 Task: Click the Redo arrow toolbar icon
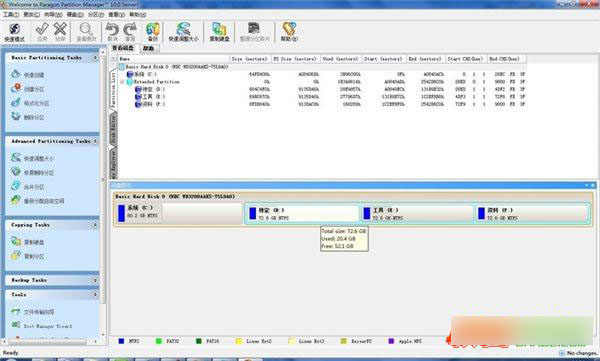point(130,32)
